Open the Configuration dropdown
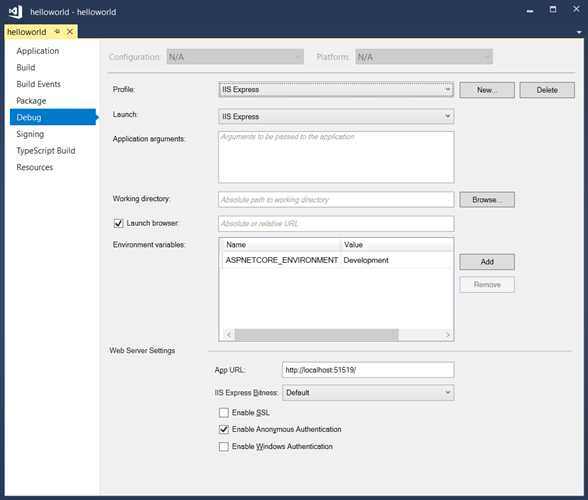The width and height of the screenshot is (588, 500). point(235,57)
